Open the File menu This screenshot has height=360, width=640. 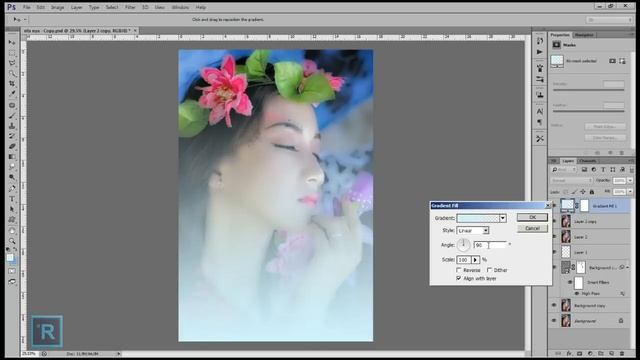pos(27,7)
